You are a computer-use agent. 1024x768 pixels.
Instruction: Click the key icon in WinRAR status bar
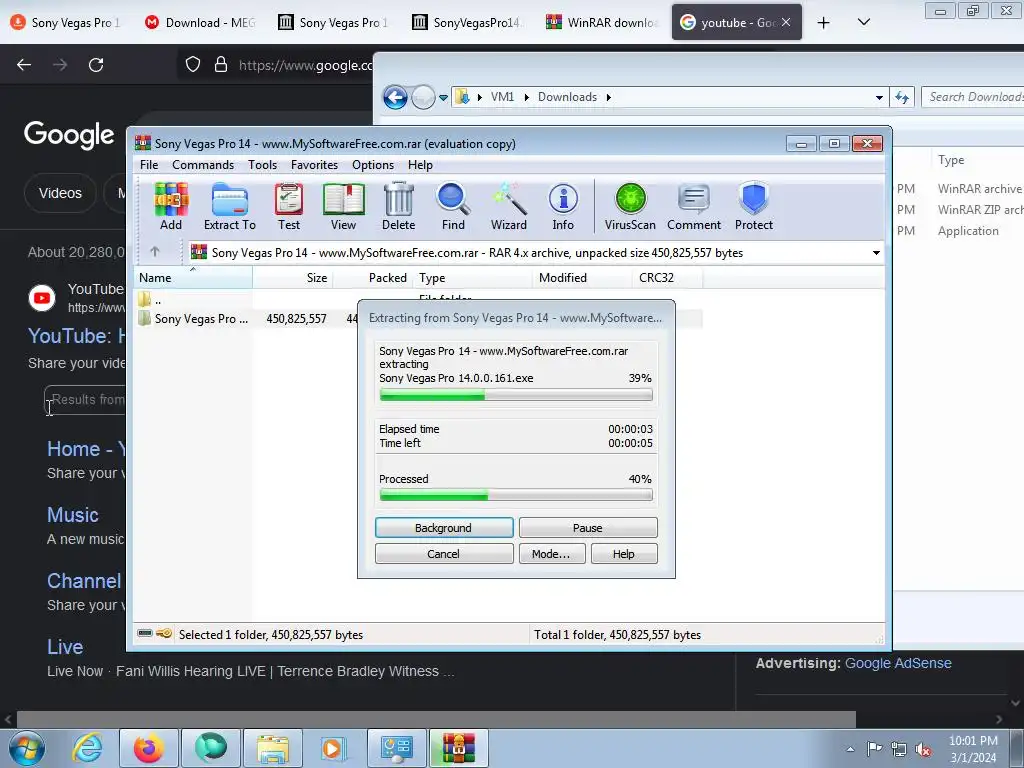(164, 633)
